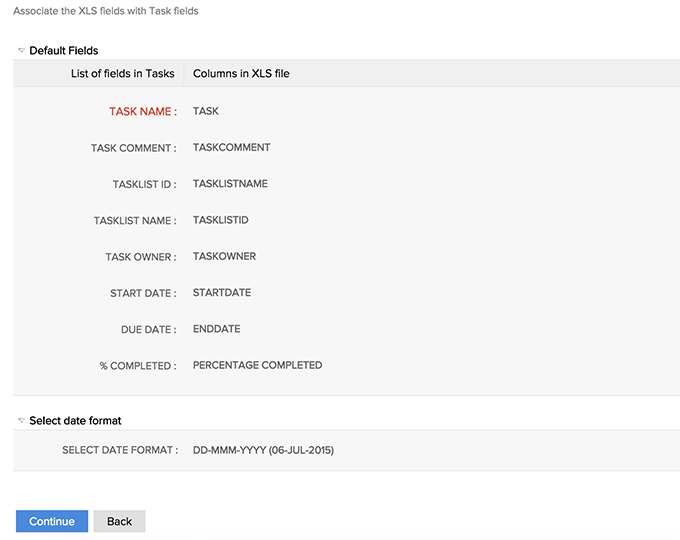This screenshot has height=540, width=680.
Task: Select the TASKLISTNAME column value
Action: 230,184
